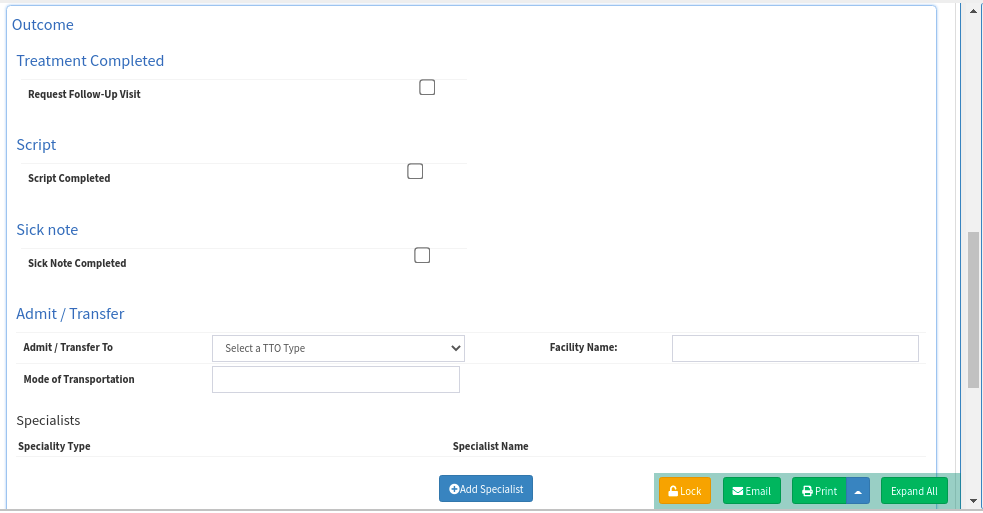
Task: Click the Admit / Transfer section heading
Action: [70, 314]
